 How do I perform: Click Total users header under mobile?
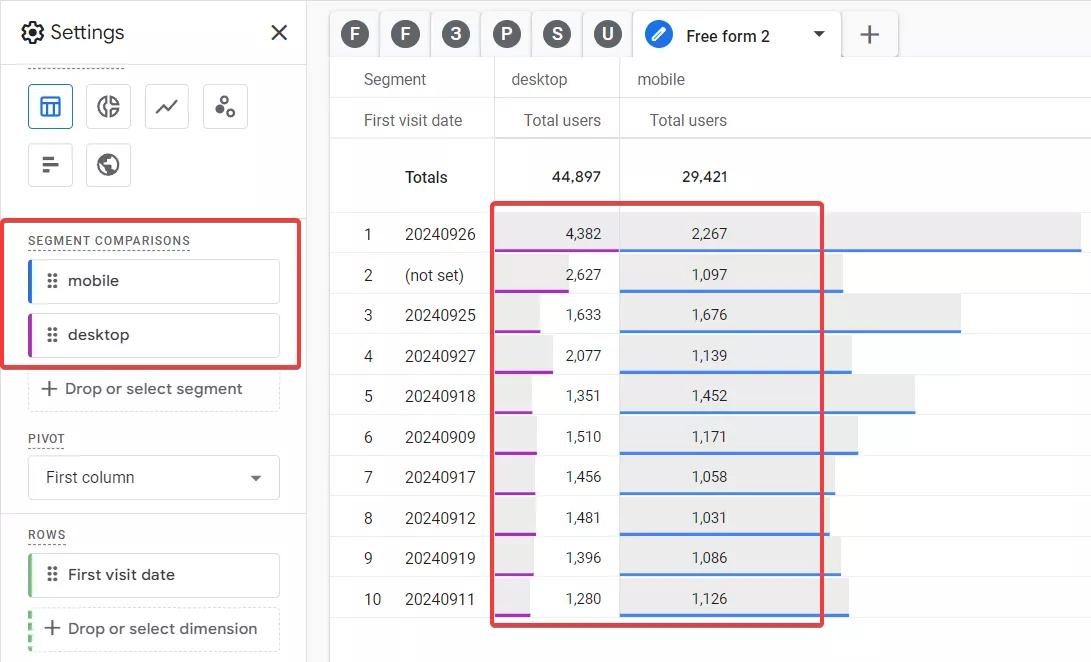tap(688, 120)
